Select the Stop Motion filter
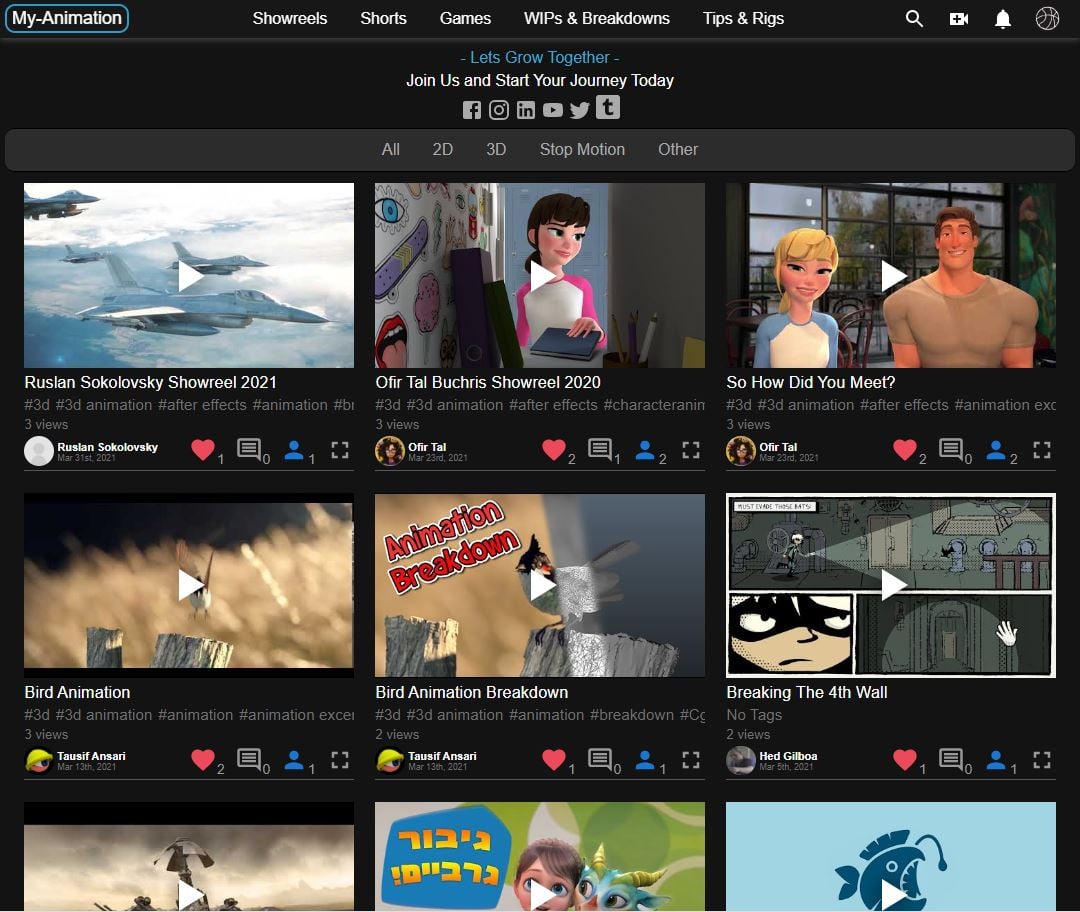Screen dimensions: 1080x912 [x=583, y=149]
